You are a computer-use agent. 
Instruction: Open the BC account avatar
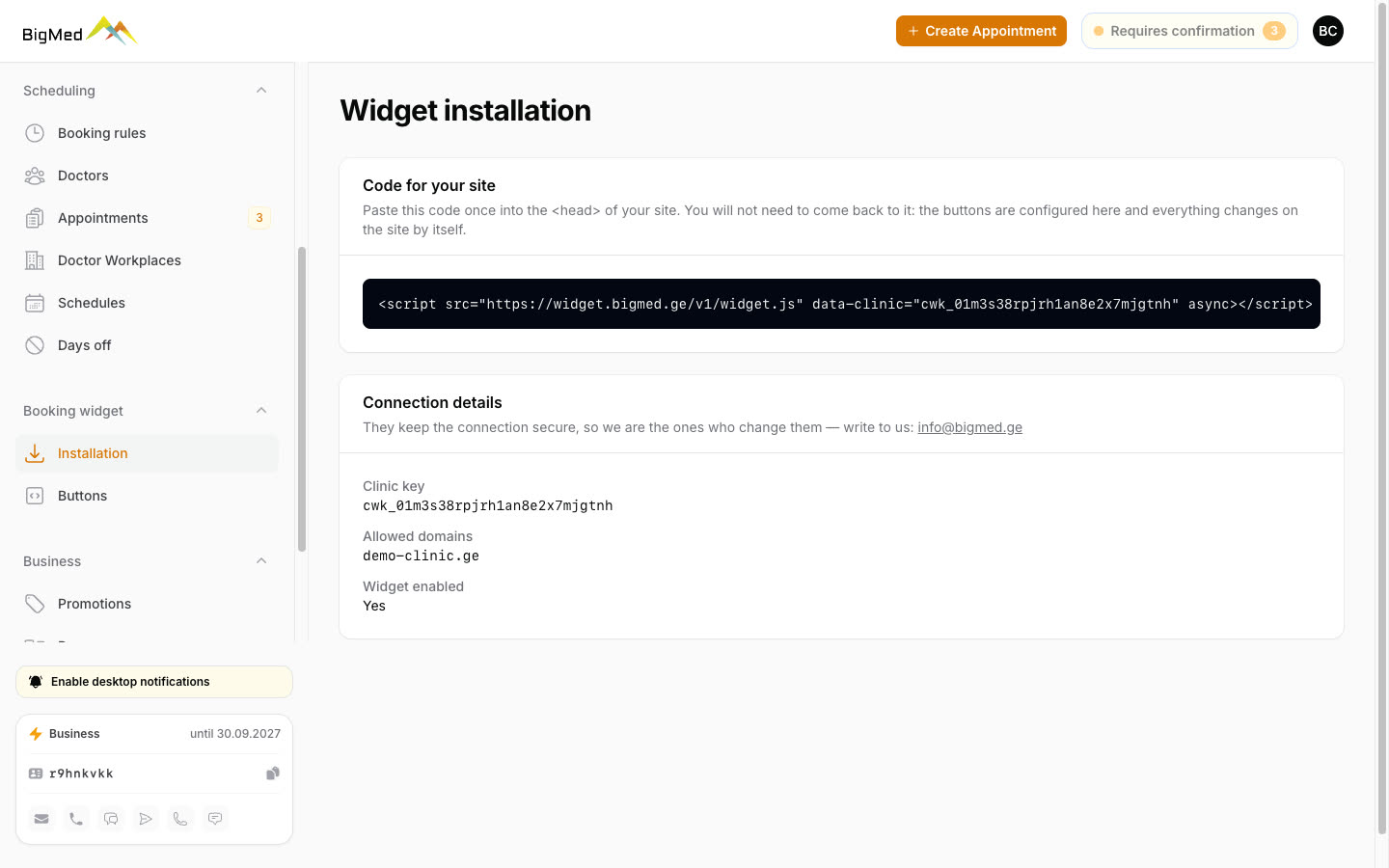[x=1328, y=31]
